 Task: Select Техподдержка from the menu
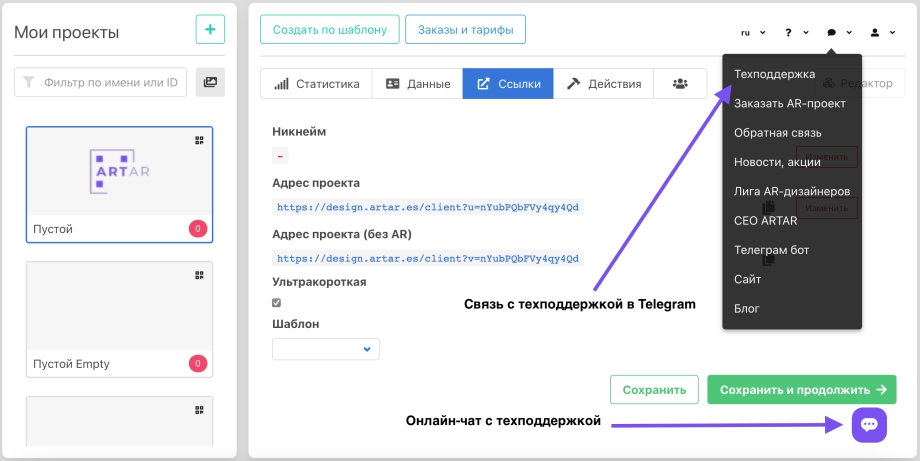pos(774,74)
